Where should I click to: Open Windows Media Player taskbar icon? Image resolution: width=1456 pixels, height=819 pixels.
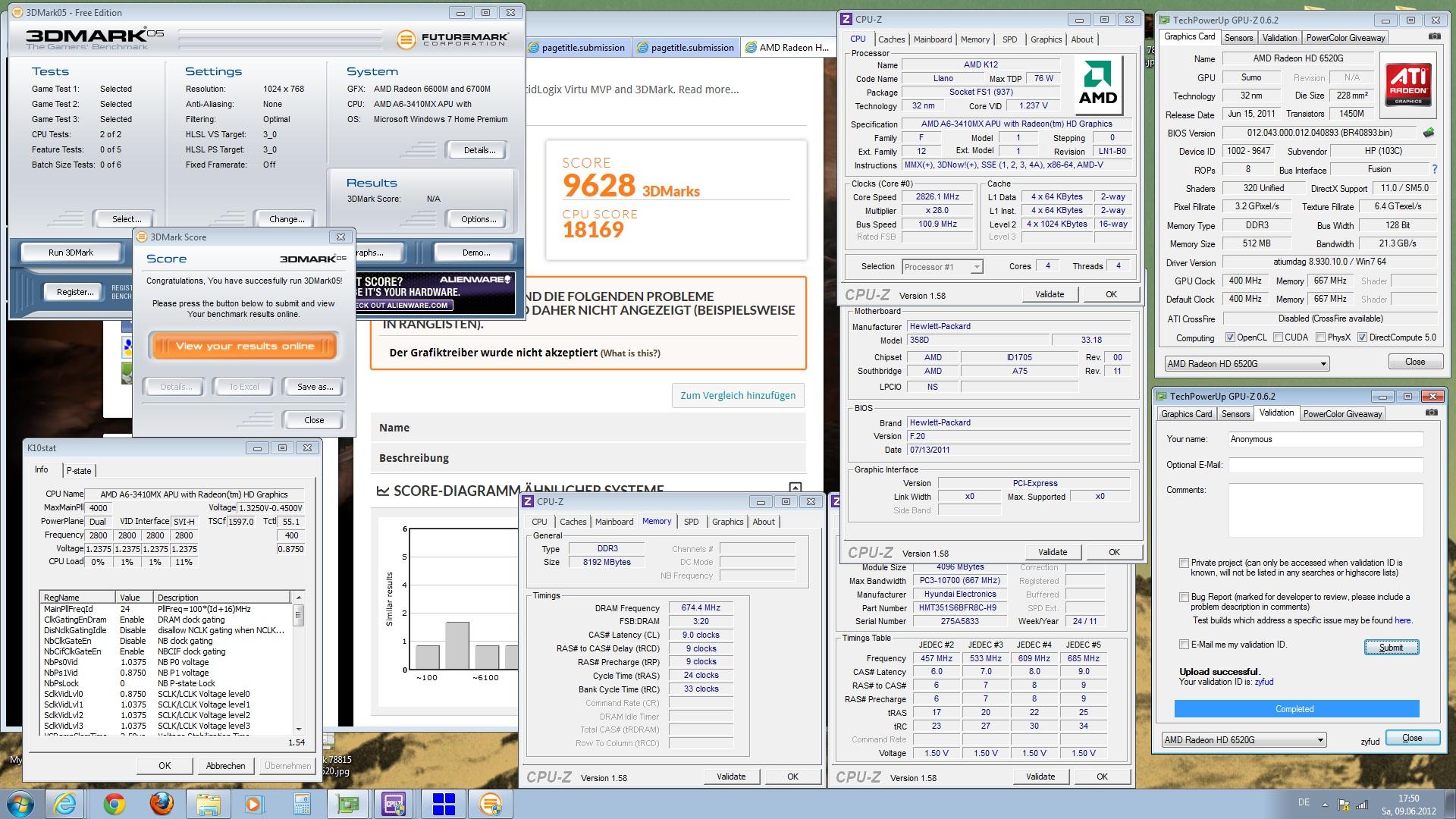point(254,804)
